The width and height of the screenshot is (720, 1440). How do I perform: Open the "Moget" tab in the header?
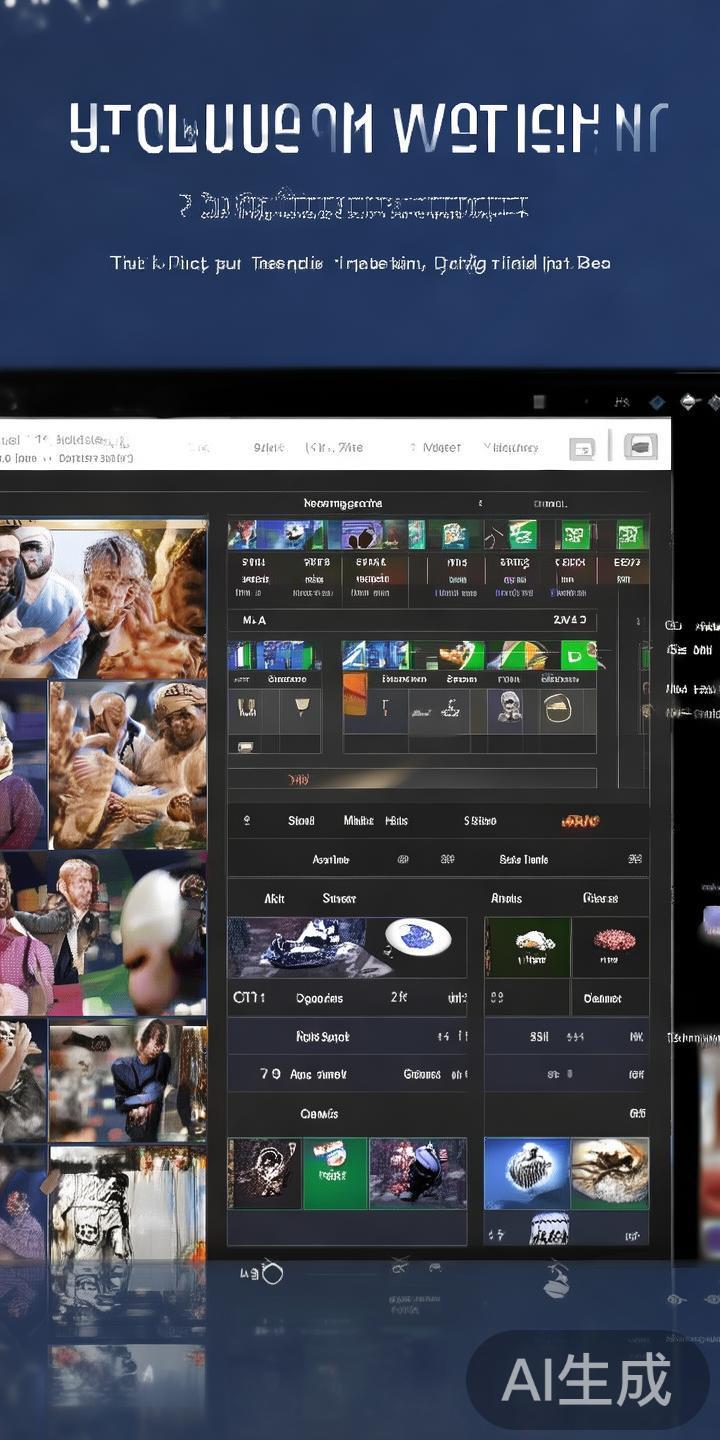[441, 447]
